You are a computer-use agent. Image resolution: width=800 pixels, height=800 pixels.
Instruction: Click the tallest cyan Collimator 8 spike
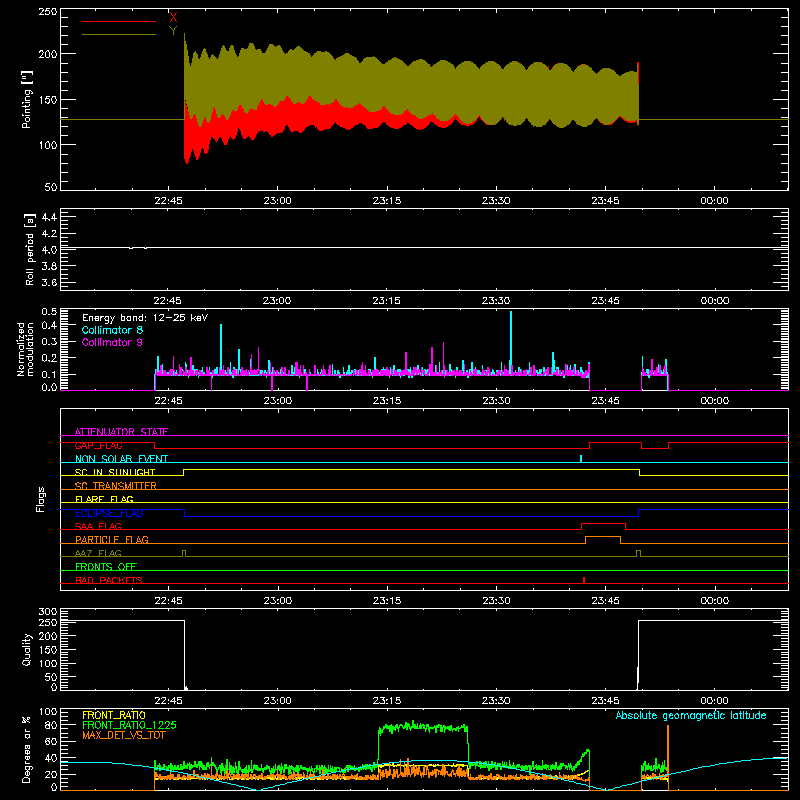511,342
